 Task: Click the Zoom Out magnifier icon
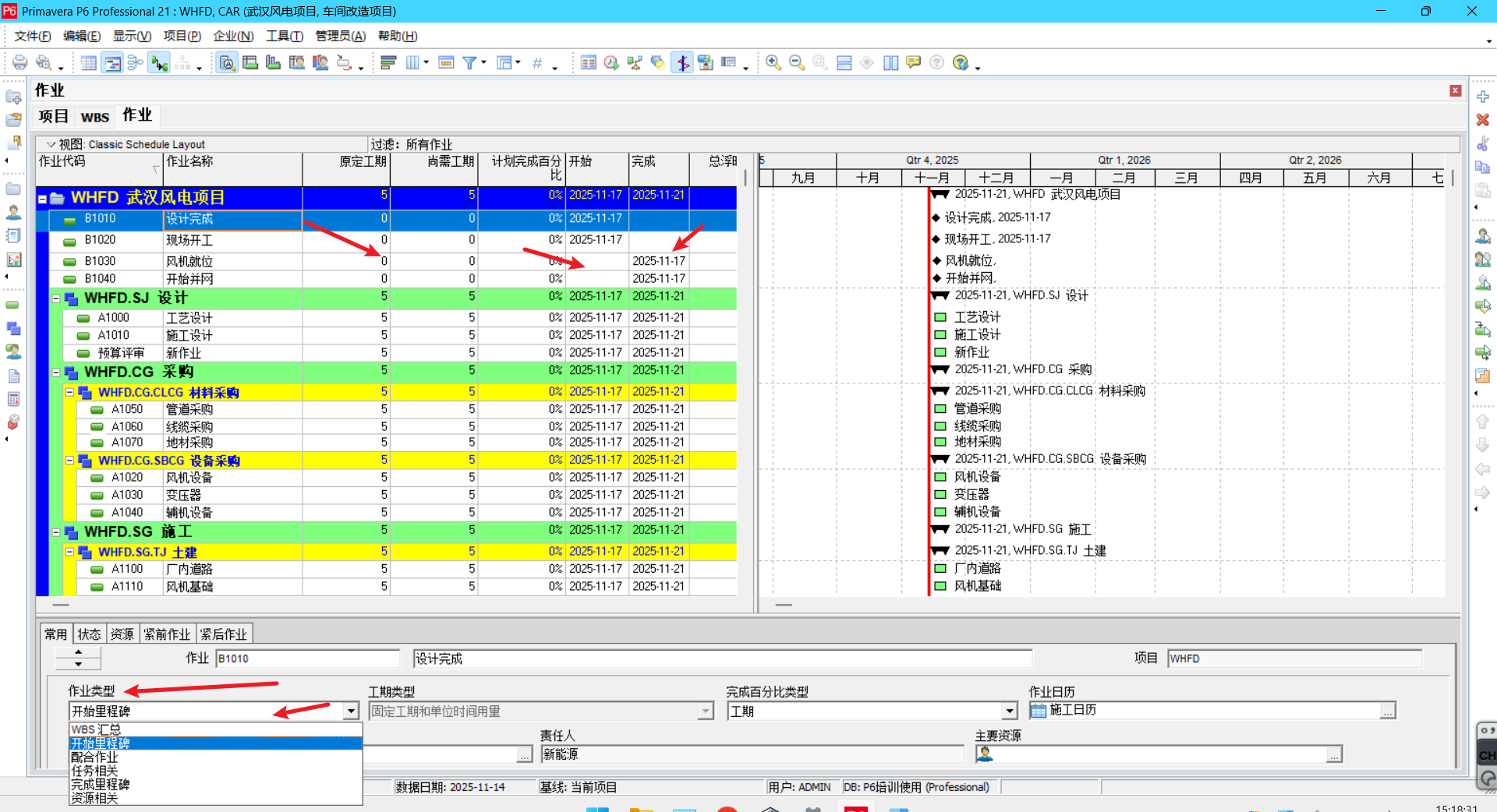click(797, 63)
